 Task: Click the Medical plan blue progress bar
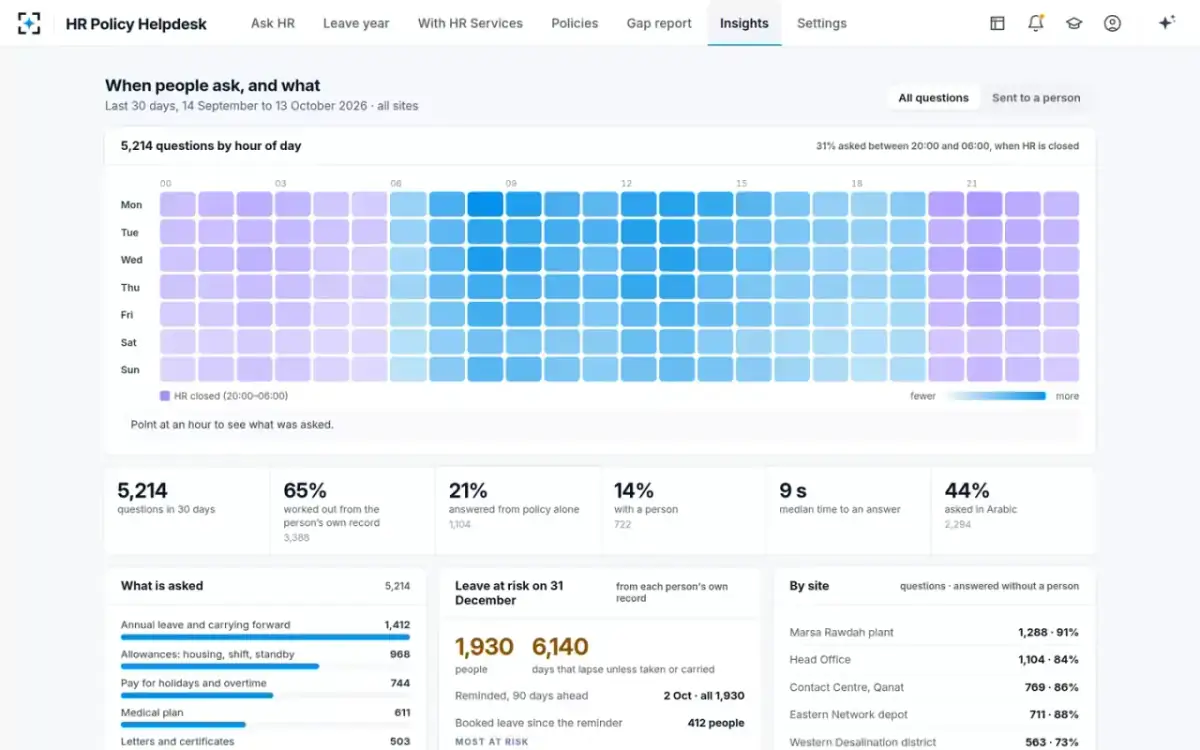[x=183, y=725]
